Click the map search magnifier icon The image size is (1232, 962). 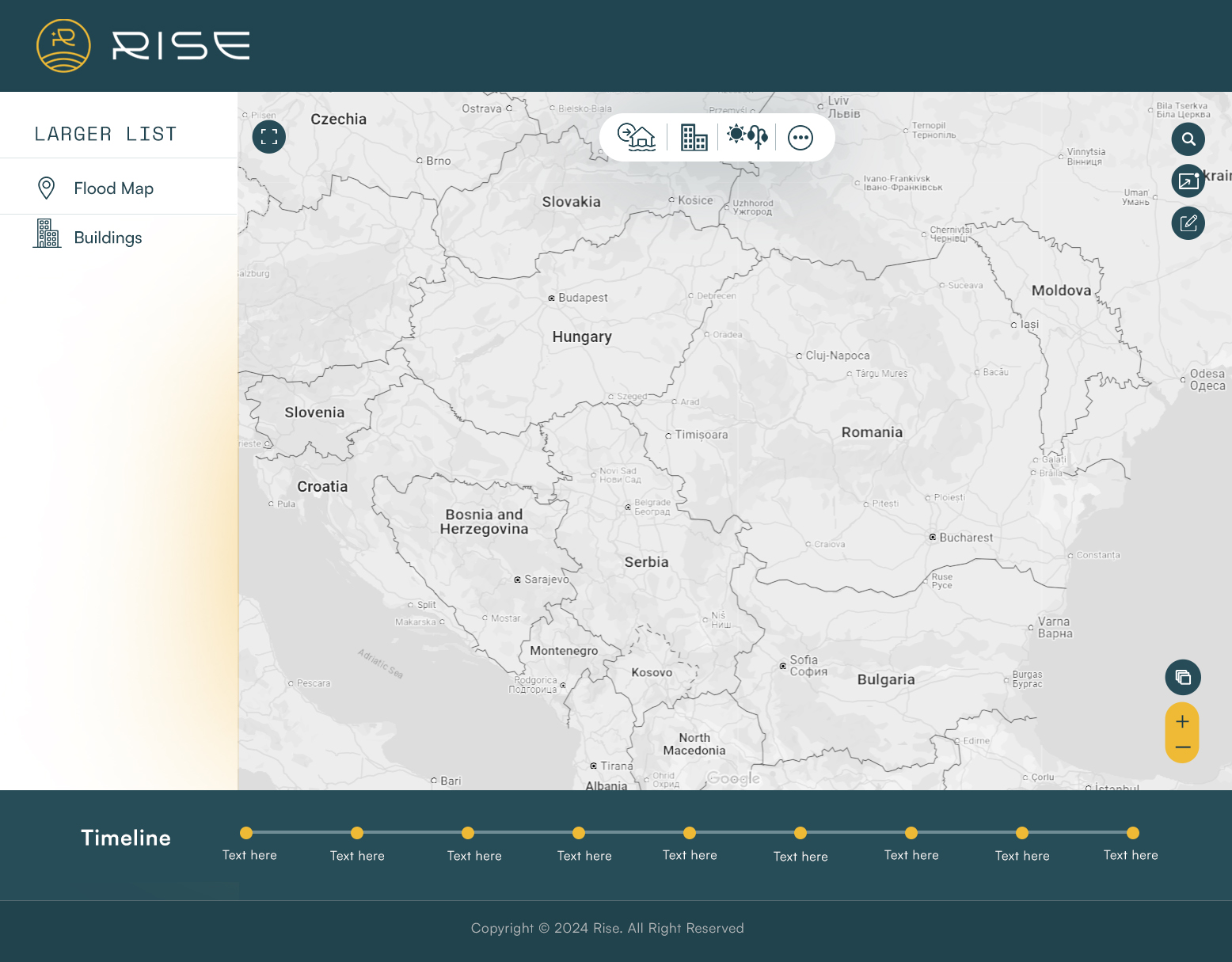coord(1188,139)
